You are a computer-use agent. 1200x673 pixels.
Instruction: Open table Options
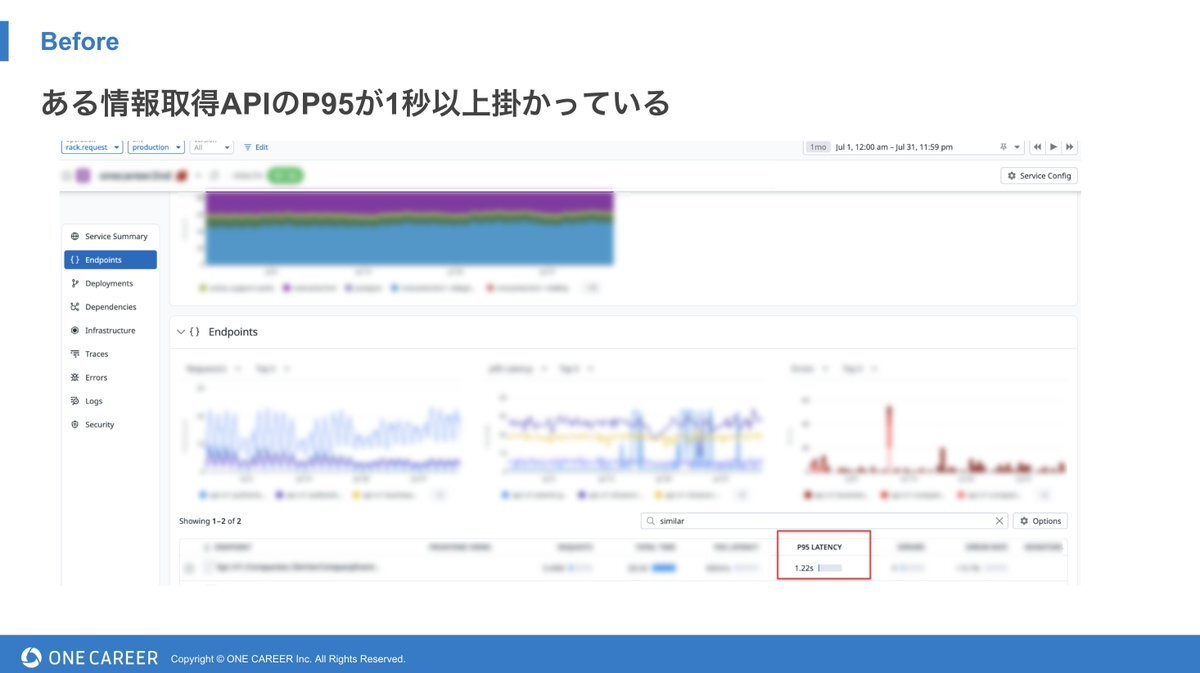click(1040, 521)
